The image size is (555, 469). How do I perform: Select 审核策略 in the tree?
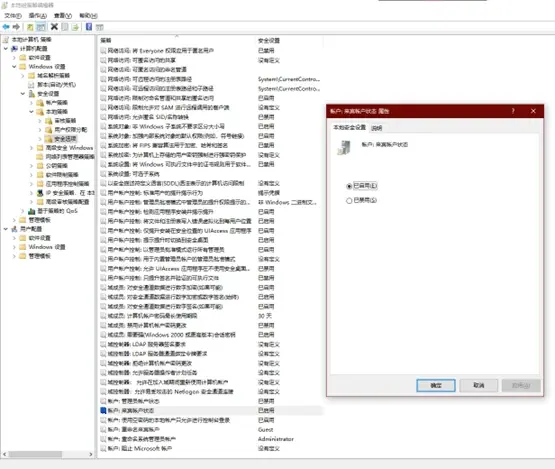coord(65,121)
